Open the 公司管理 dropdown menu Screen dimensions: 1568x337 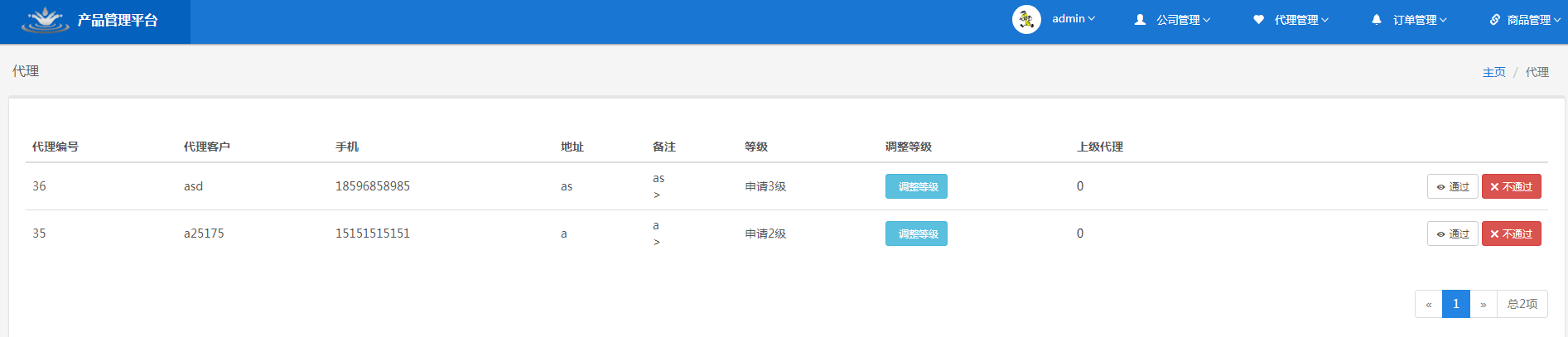coord(1183,20)
